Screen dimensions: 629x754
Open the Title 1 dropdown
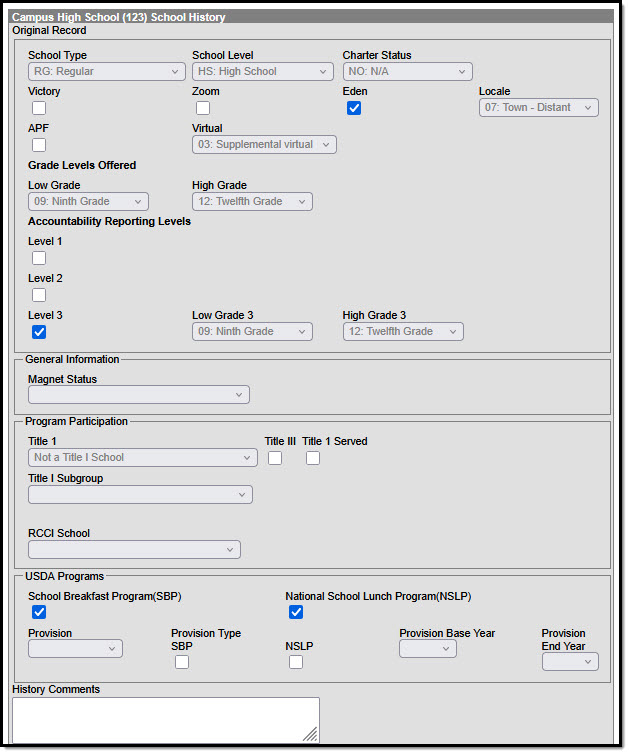click(x=143, y=457)
